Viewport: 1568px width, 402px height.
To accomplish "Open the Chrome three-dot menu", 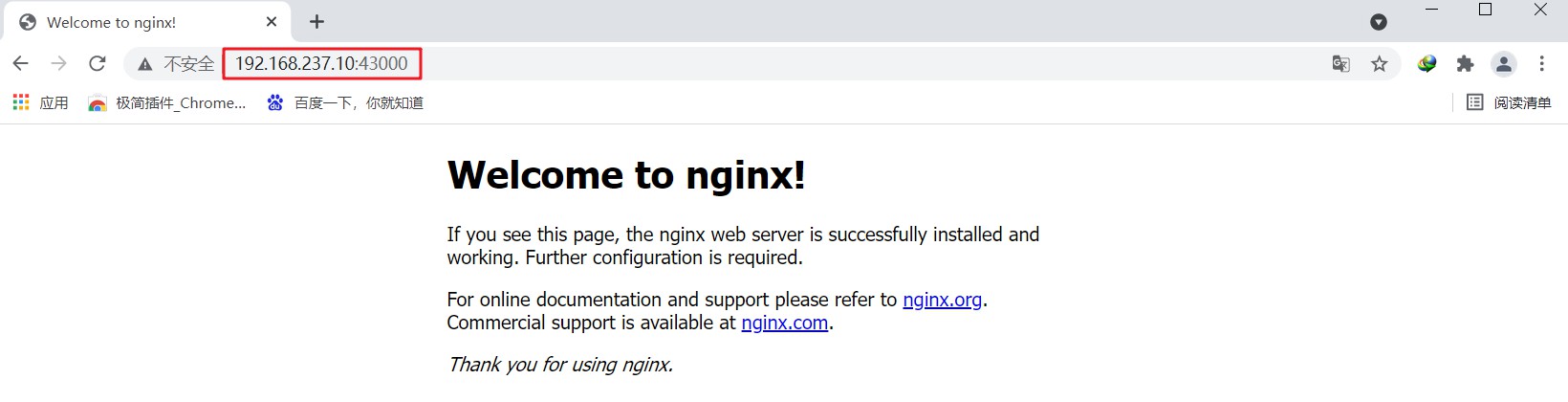I will click(x=1541, y=64).
